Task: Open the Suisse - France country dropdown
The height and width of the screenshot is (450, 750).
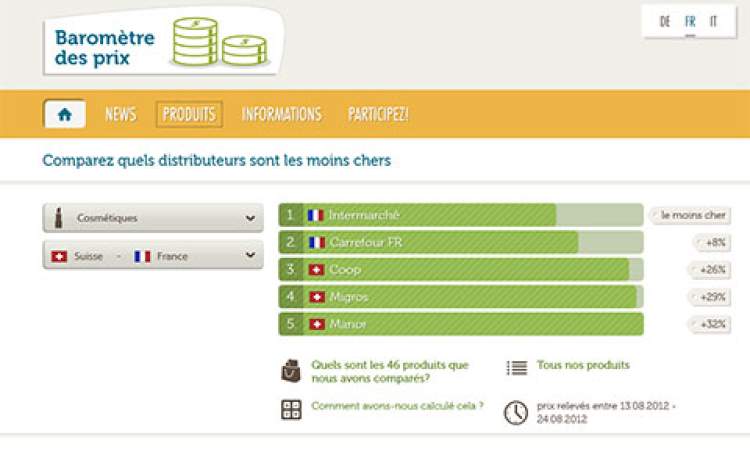Action: tap(153, 255)
